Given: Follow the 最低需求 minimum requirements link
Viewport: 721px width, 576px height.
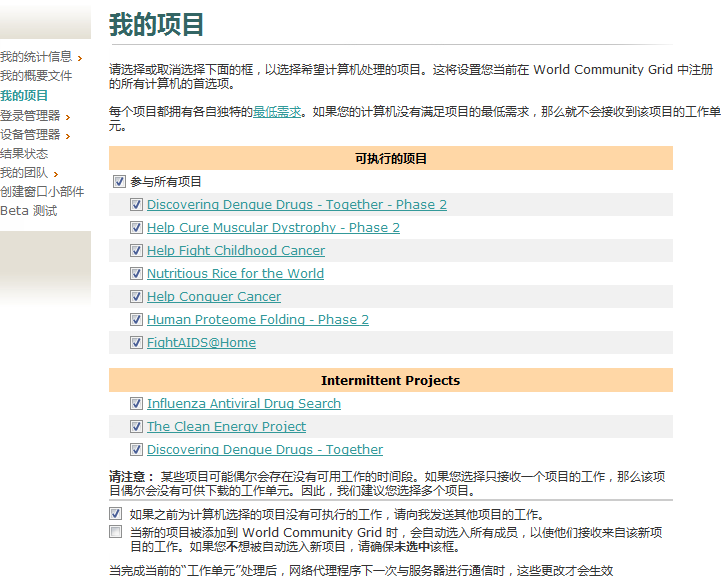Looking at the screenshot, I should 277,112.
